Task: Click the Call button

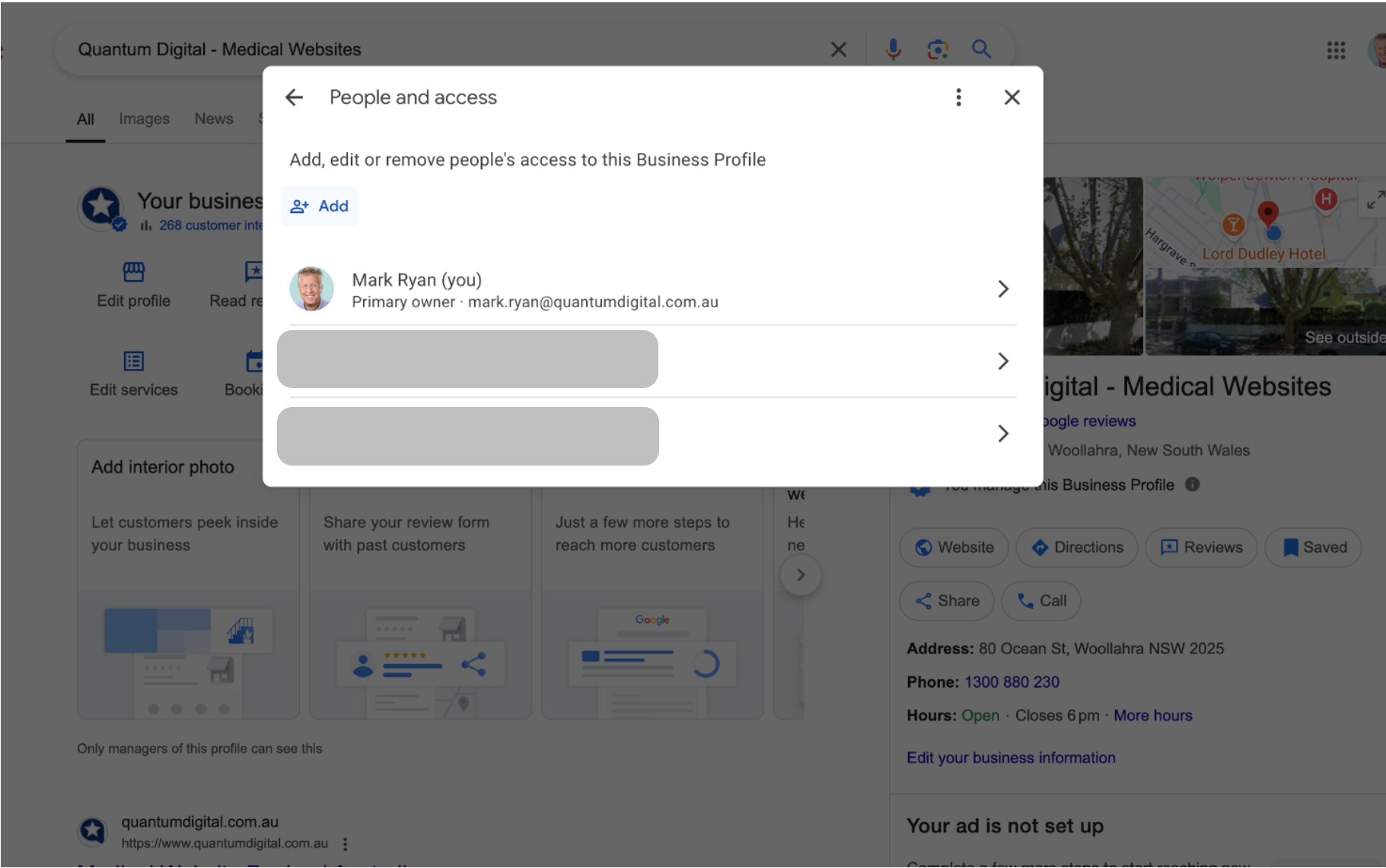Action: (1041, 601)
